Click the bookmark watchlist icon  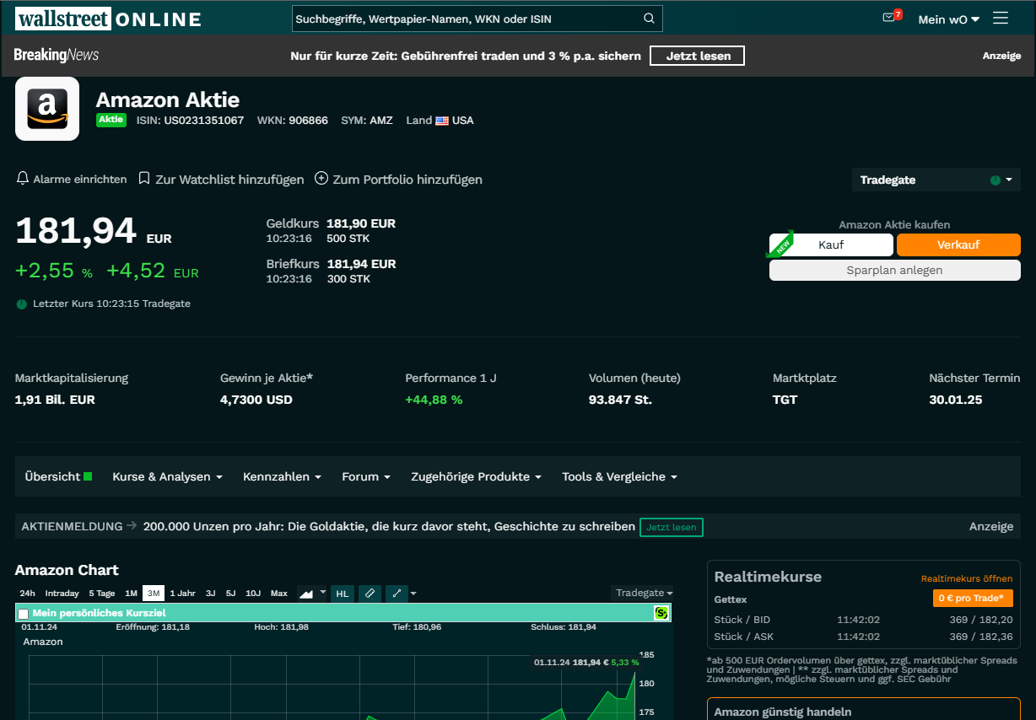tap(144, 178)
